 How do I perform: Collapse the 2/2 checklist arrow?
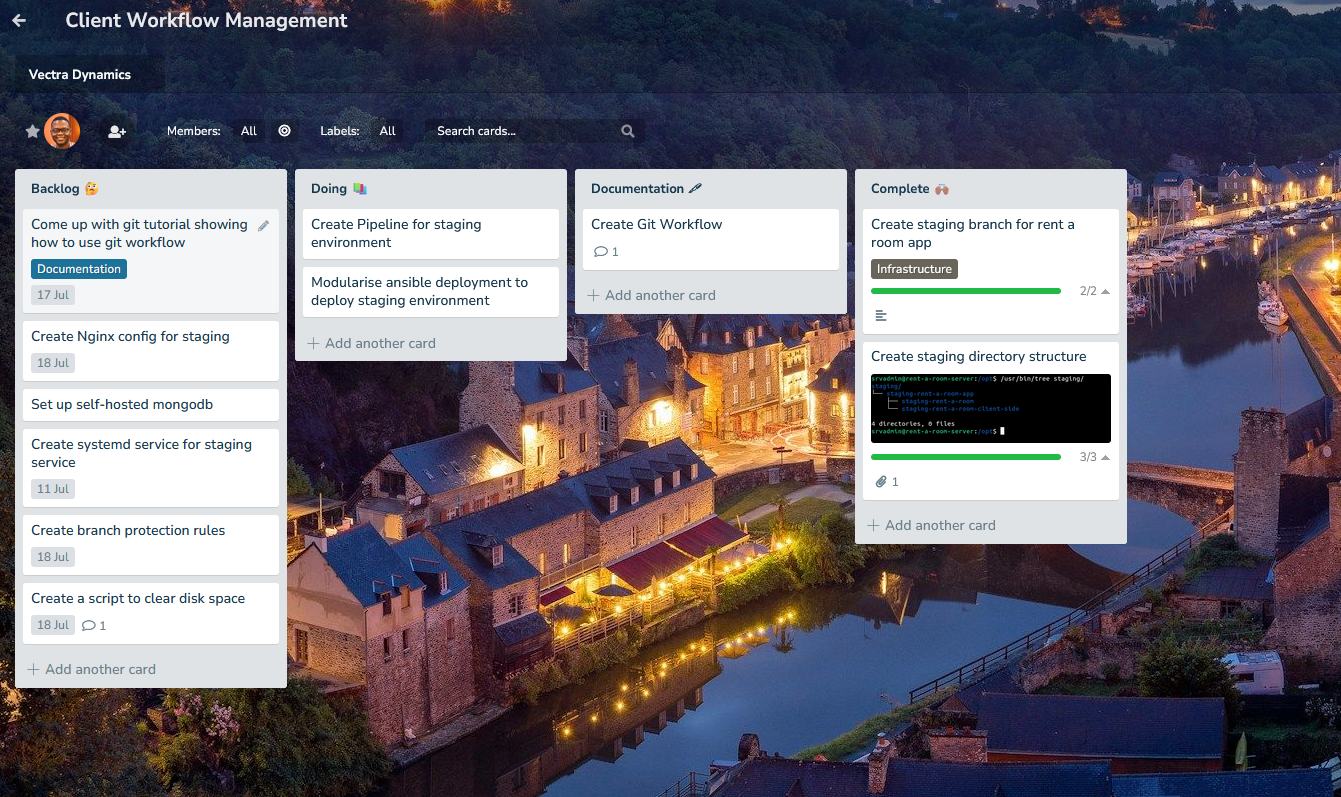click(x=1105, y=291)
